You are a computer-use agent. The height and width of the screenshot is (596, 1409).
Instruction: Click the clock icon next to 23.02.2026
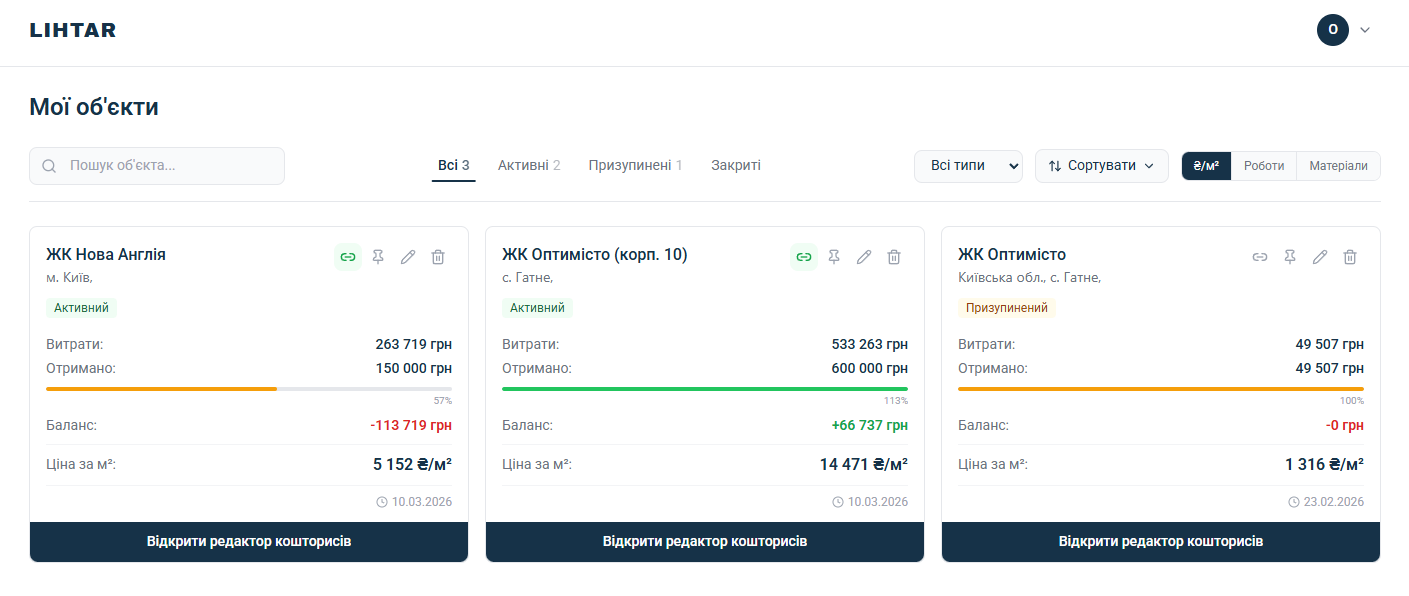tap(1295, 502)
